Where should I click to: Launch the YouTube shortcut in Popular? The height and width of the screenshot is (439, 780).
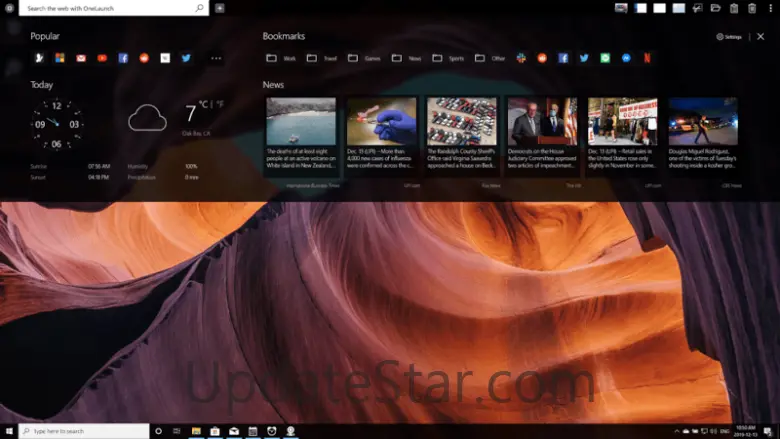[102, 58]
